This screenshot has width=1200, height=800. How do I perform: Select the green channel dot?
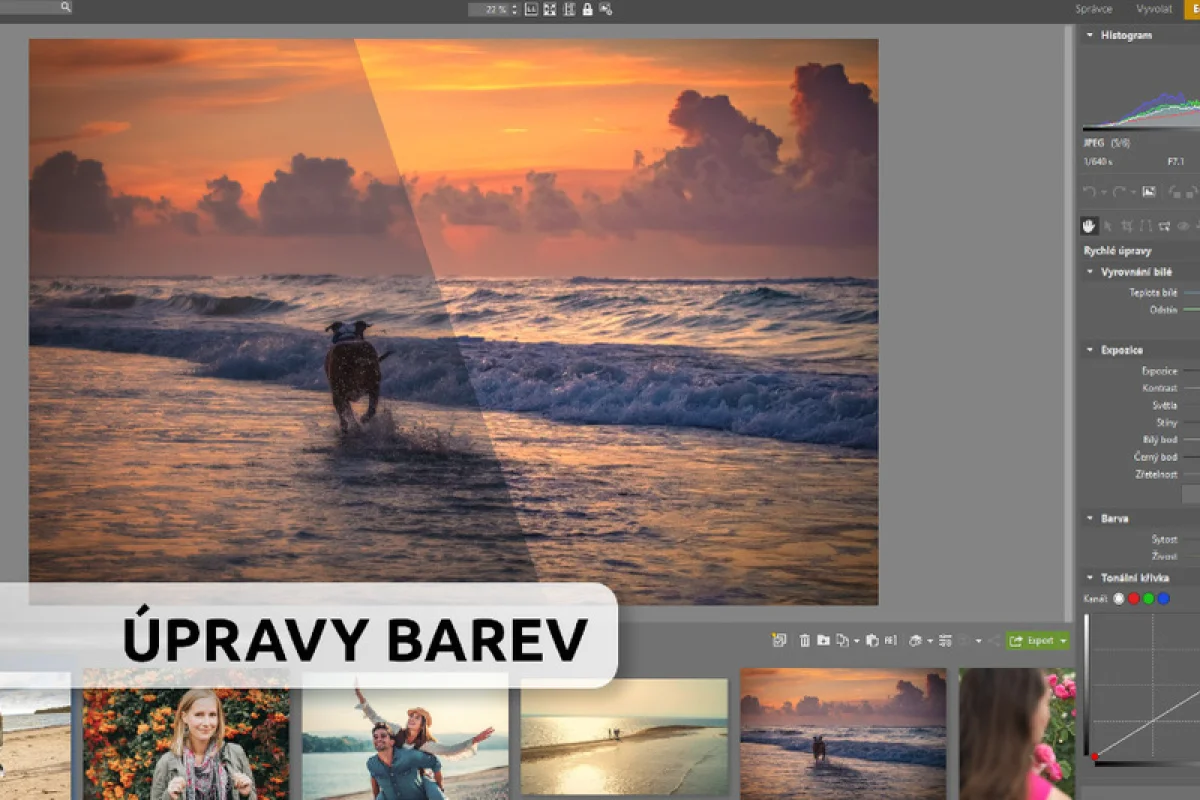point(1149,598)
